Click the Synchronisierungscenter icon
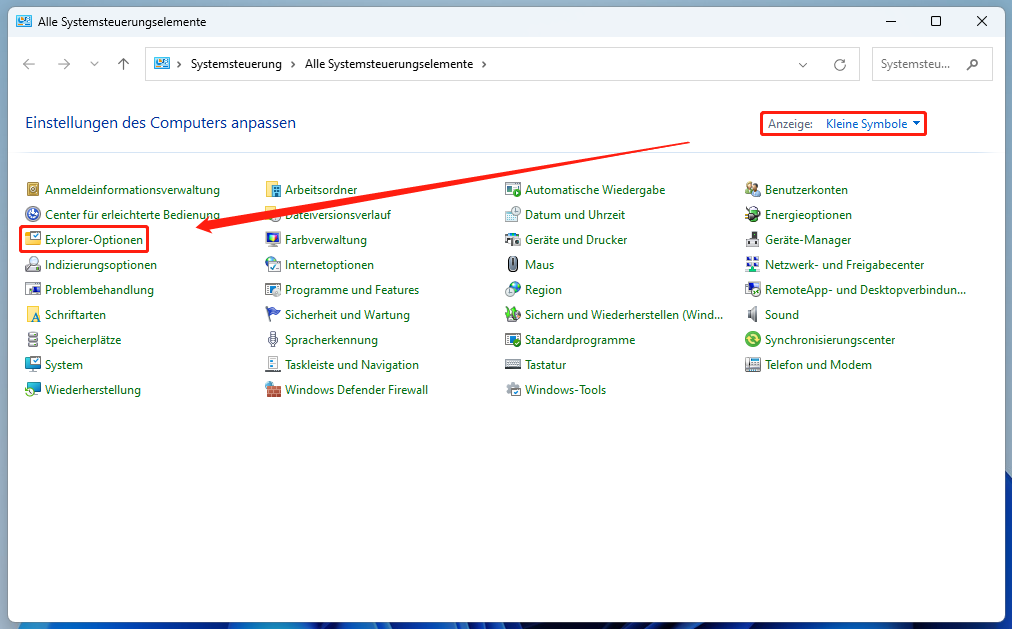This screenshot has height=629, width=1012. click(x=753, y=340)
